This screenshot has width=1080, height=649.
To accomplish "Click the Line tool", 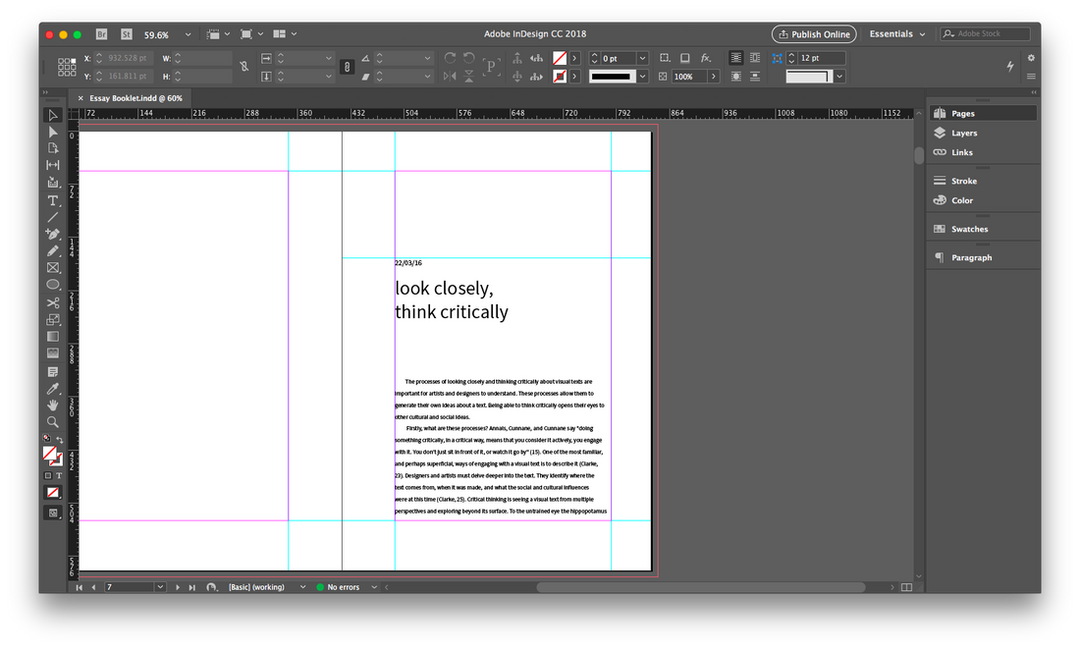I will pyautogui.click(x=53, y=217).
